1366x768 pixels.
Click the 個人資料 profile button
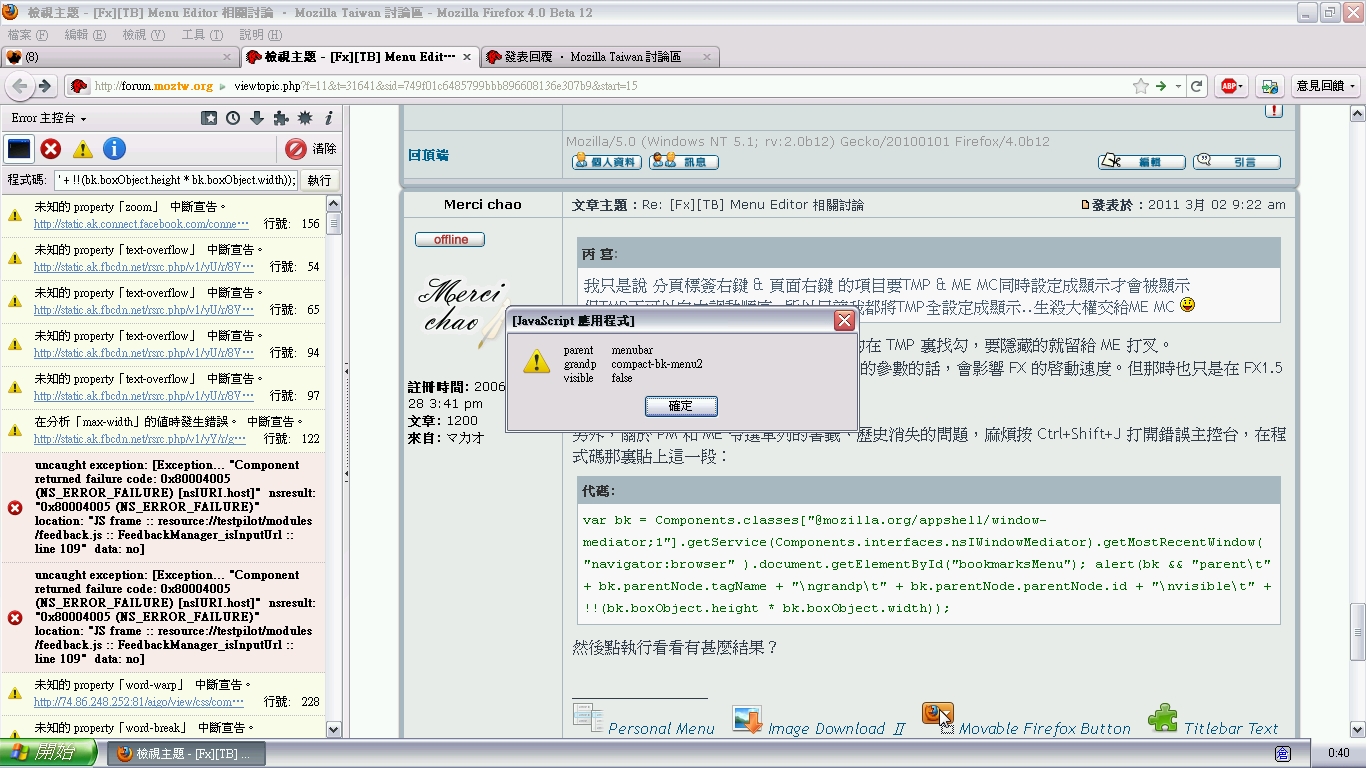click(606, 162)
